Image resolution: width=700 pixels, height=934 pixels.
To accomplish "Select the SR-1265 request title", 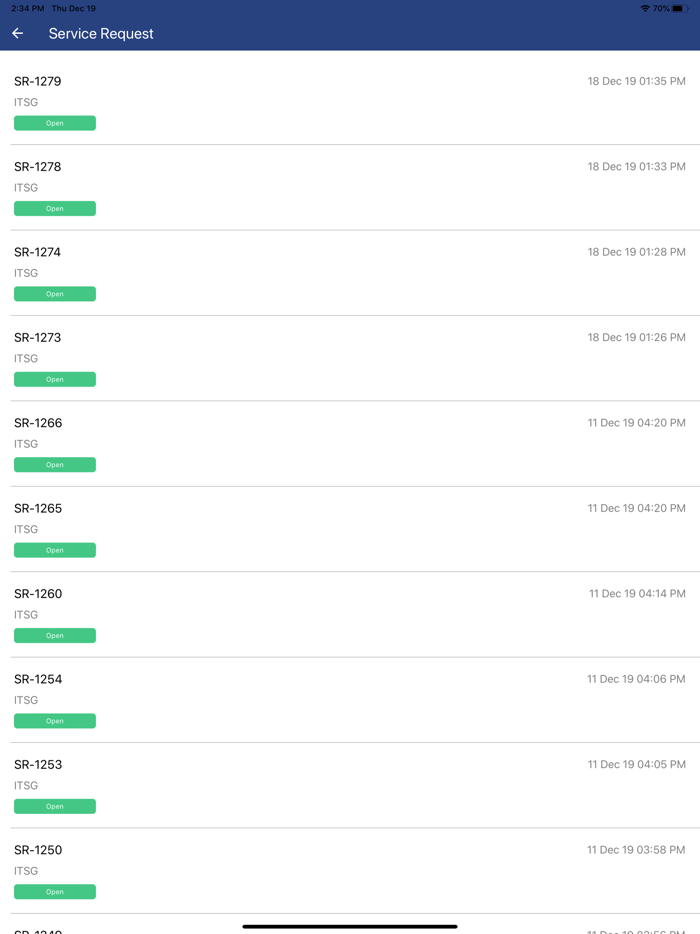I will tap(38, 508).
